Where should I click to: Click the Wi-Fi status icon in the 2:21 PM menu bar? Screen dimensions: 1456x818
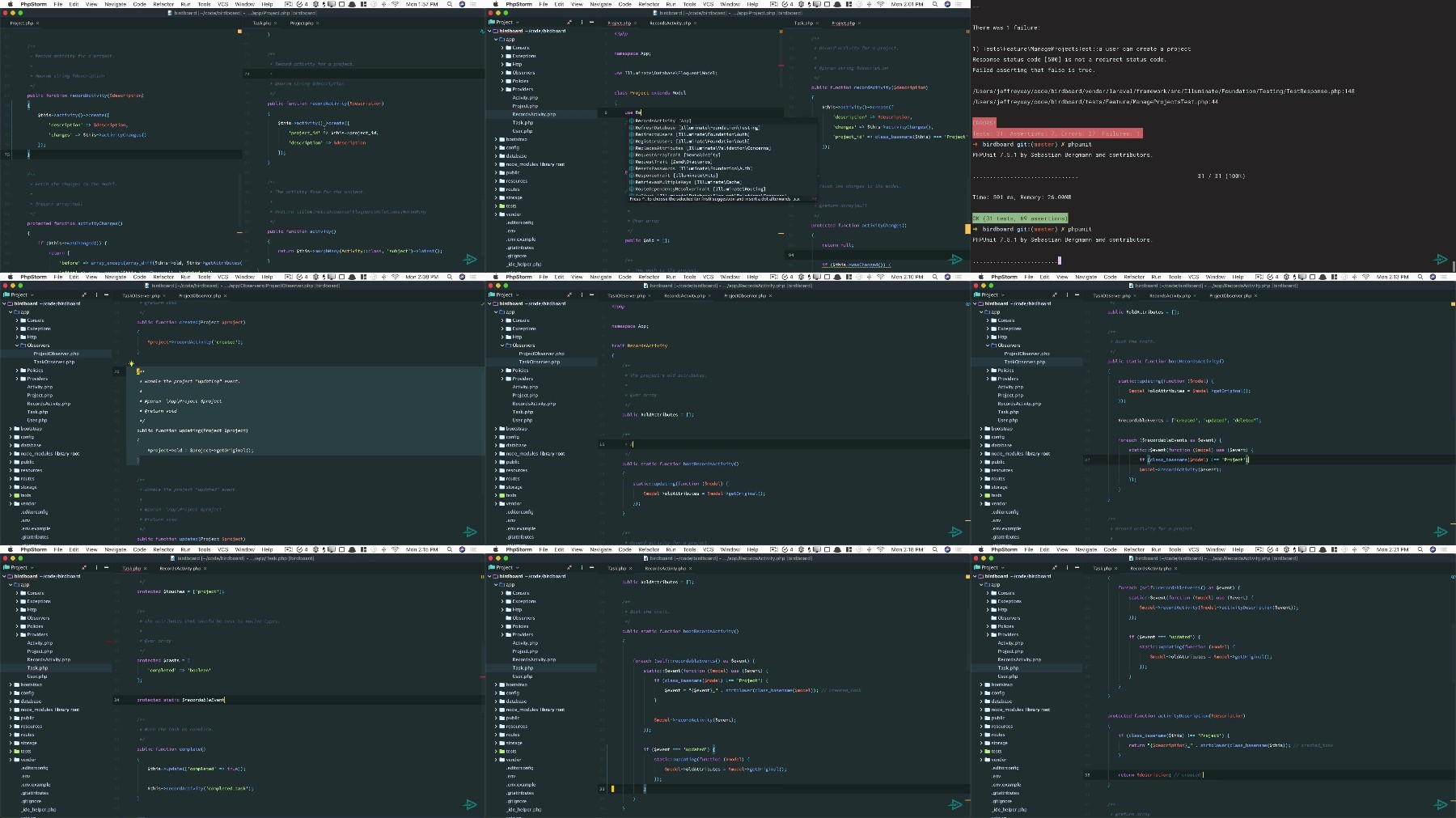[x=1365, y=549]
